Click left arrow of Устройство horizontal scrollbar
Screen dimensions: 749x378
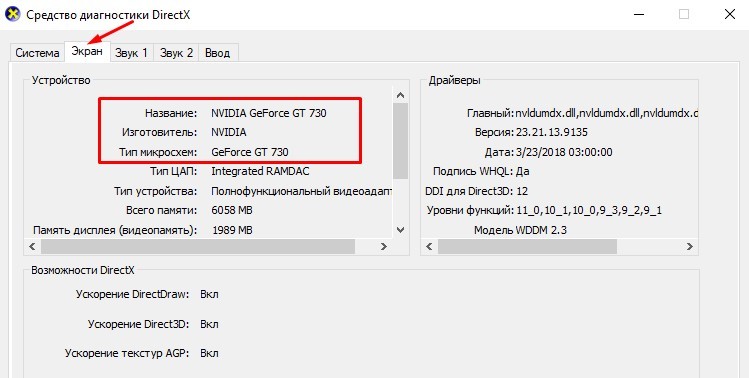(32, 247)
